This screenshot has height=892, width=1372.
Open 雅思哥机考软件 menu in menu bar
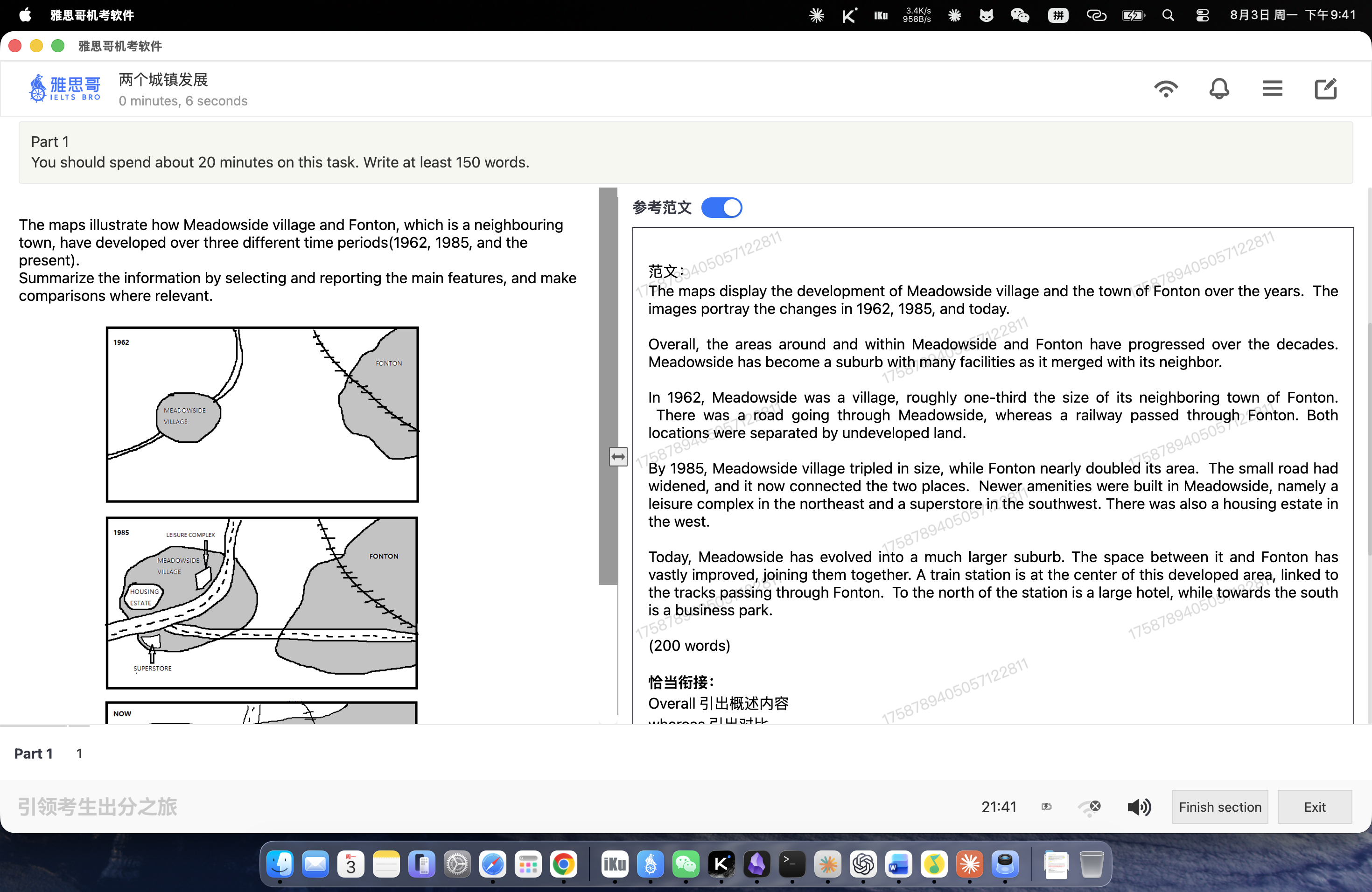tap(92, 15)
